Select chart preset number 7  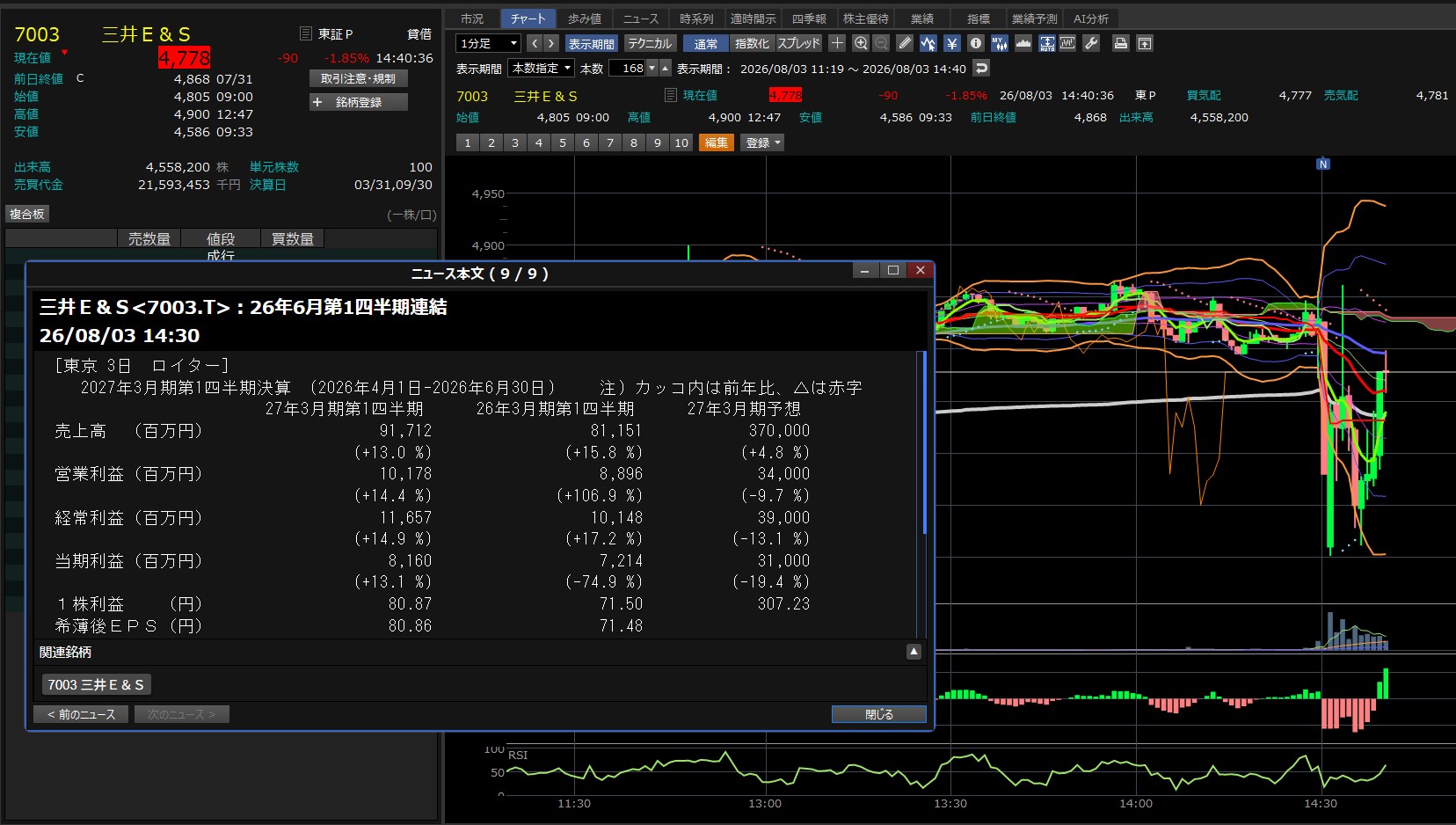(x=610, y=142)
